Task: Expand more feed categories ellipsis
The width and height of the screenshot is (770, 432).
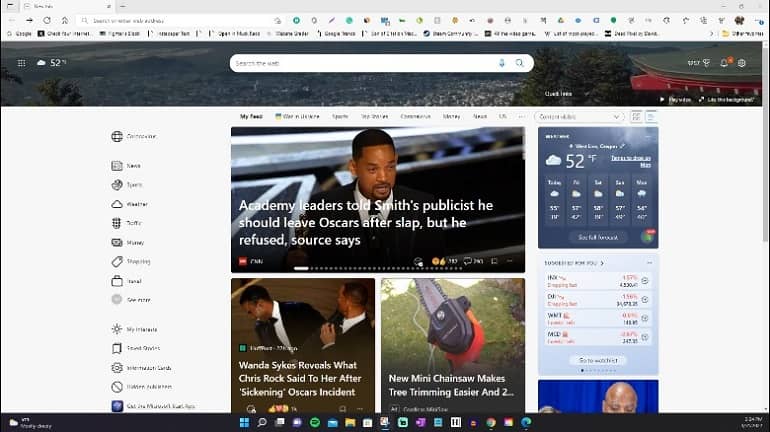Action: (522, 117)
